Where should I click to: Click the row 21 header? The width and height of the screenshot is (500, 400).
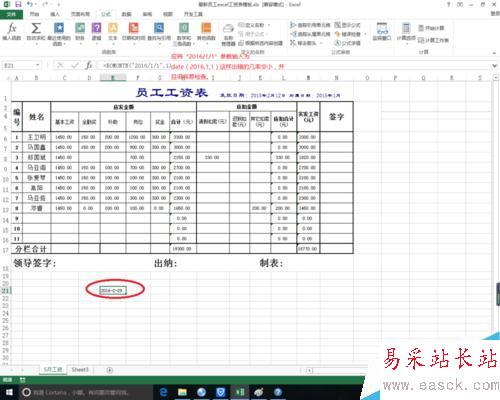5,291
